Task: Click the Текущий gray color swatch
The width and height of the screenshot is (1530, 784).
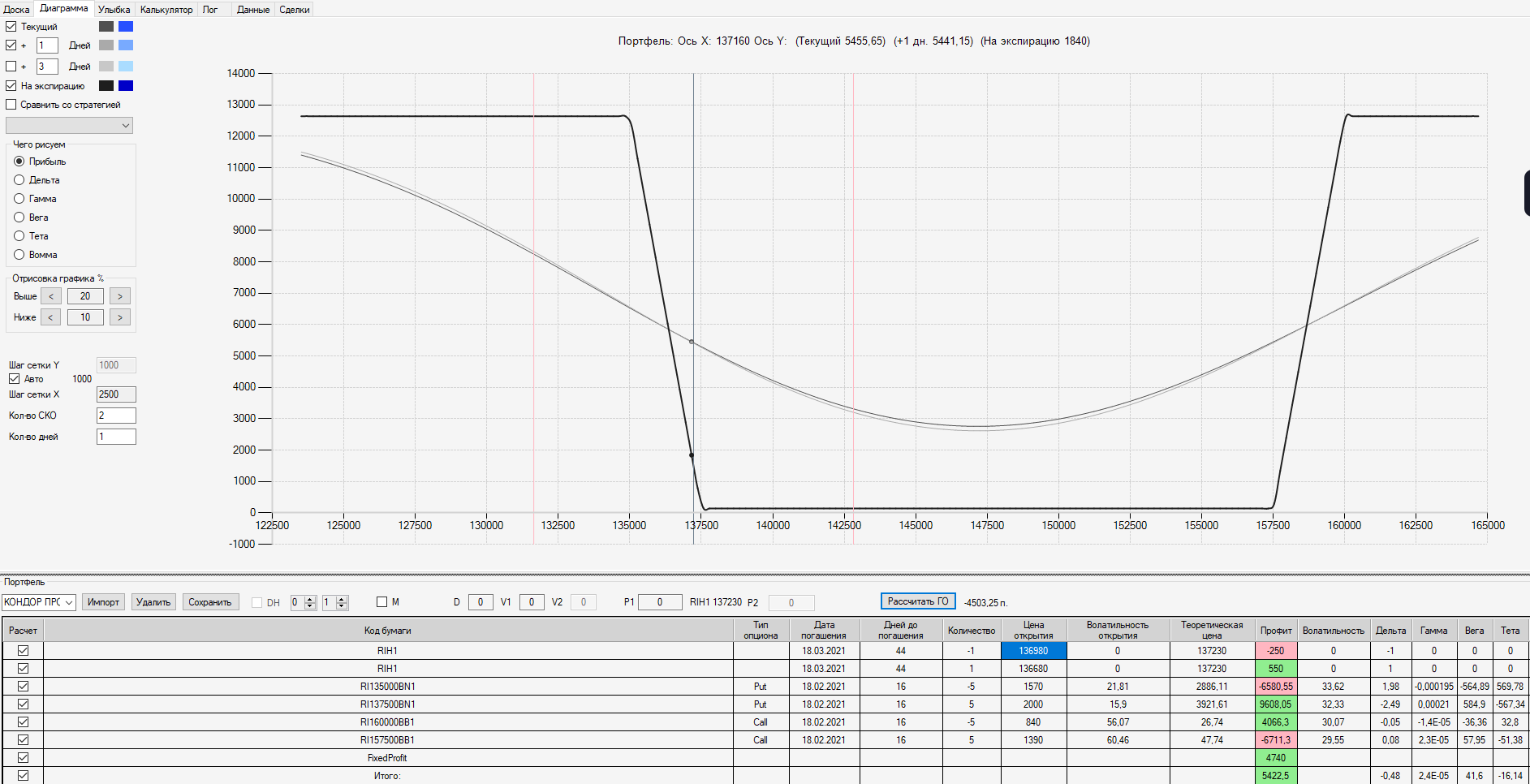Action: coord(106,26)
